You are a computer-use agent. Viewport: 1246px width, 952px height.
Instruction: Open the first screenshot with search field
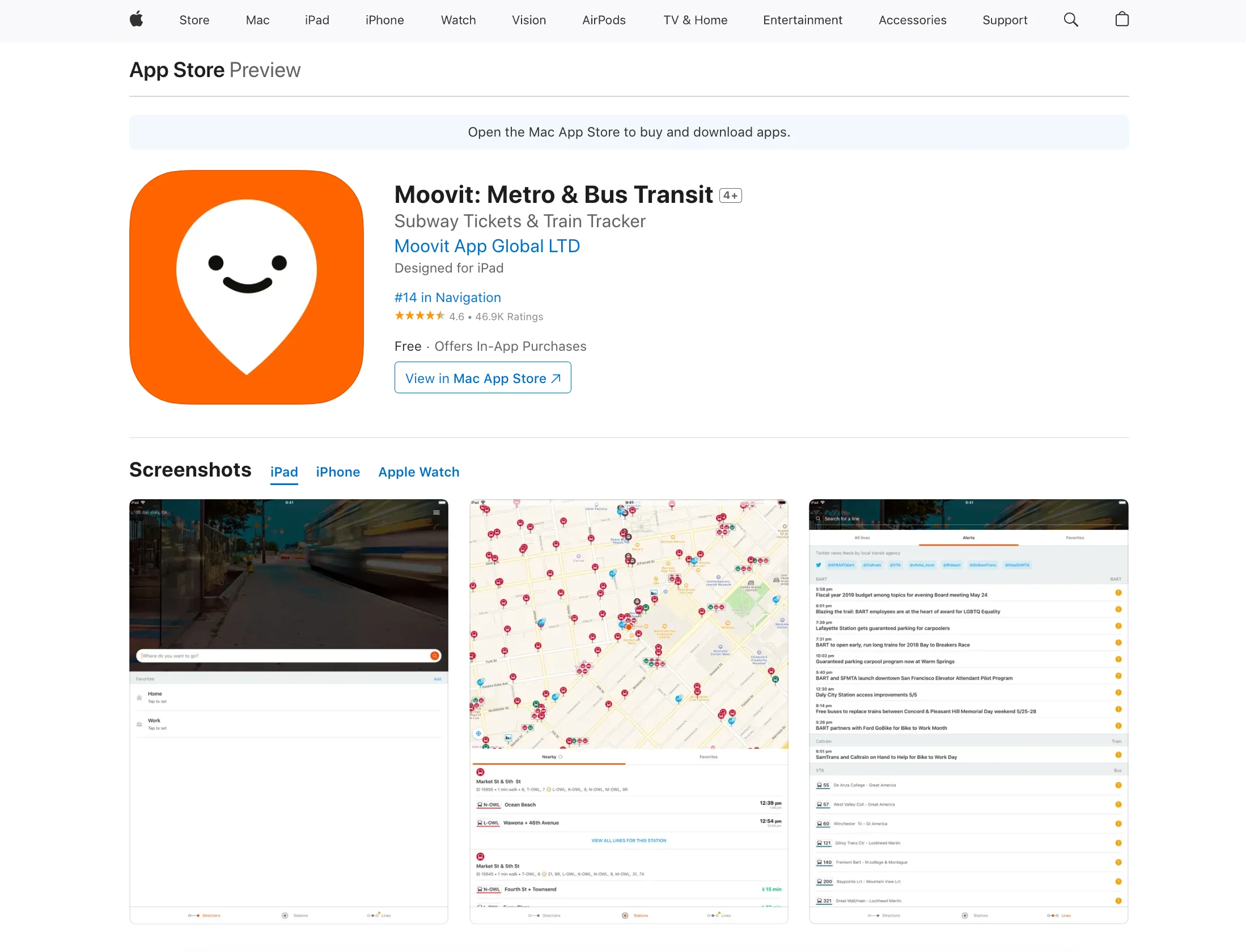pos(289,711)
